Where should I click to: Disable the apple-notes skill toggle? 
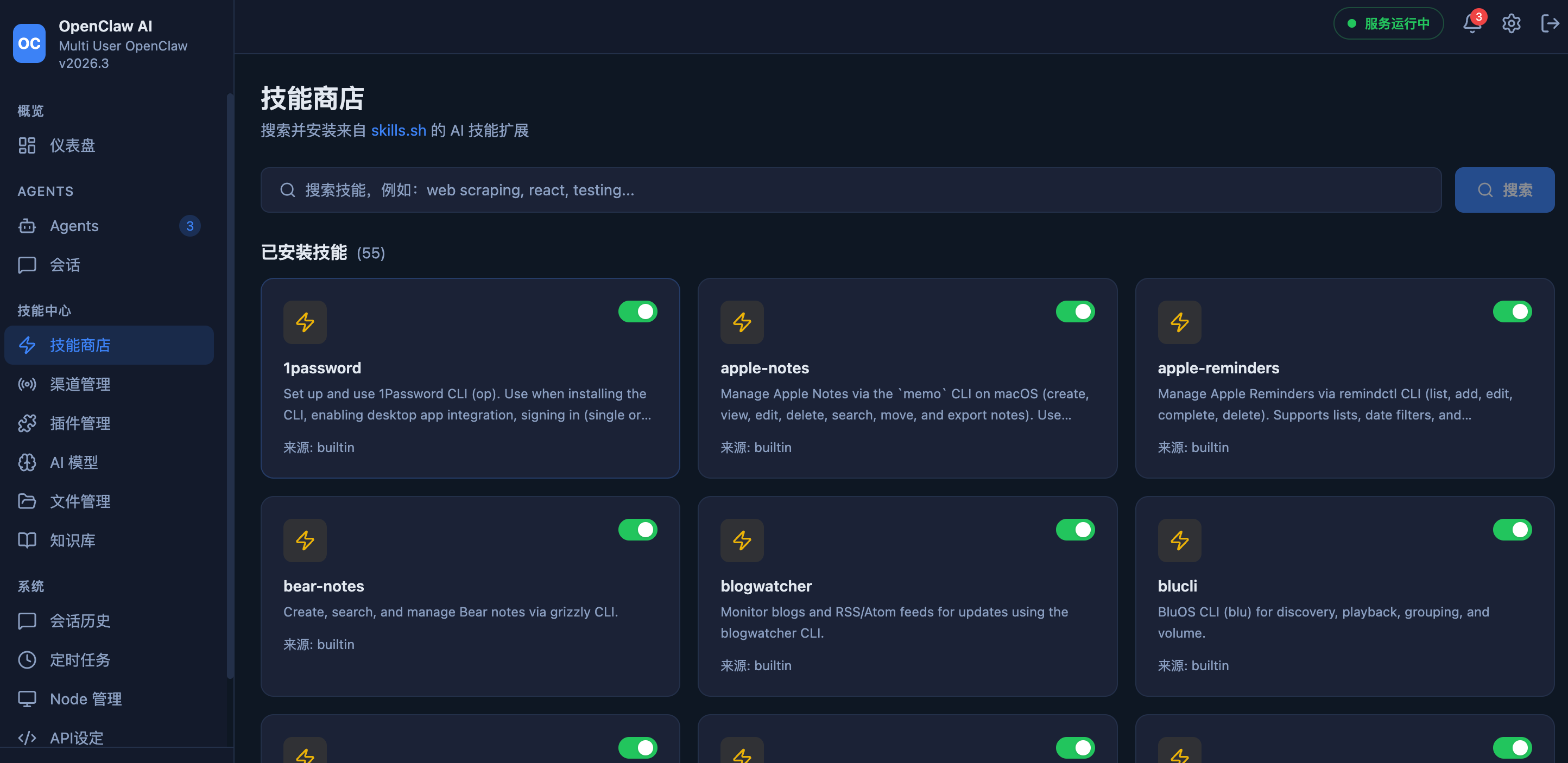pos(1075,311)
